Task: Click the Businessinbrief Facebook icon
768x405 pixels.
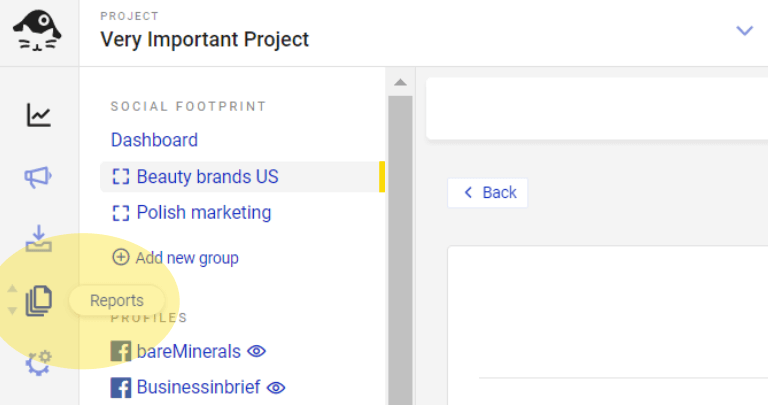Action: (x=120, y=387)
